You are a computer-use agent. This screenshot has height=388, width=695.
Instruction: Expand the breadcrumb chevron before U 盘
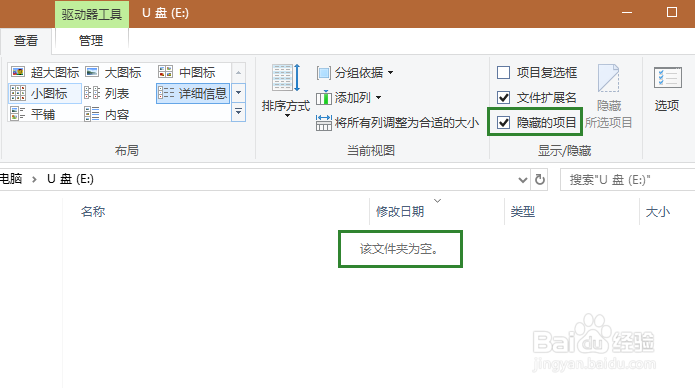[34, 180]
